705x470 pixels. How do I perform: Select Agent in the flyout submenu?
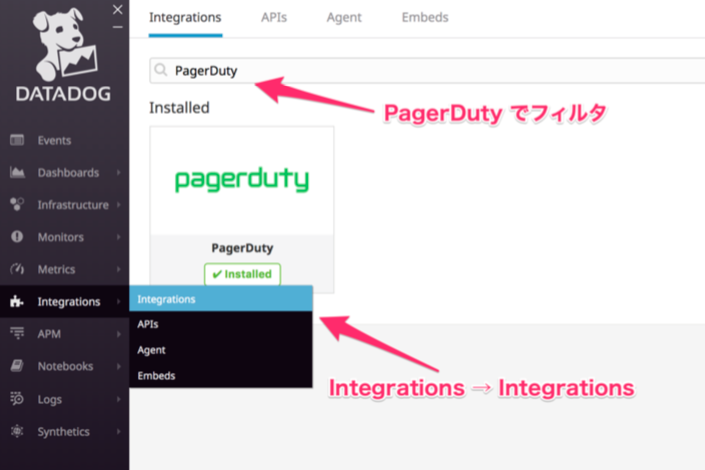(x=221, y=349)
